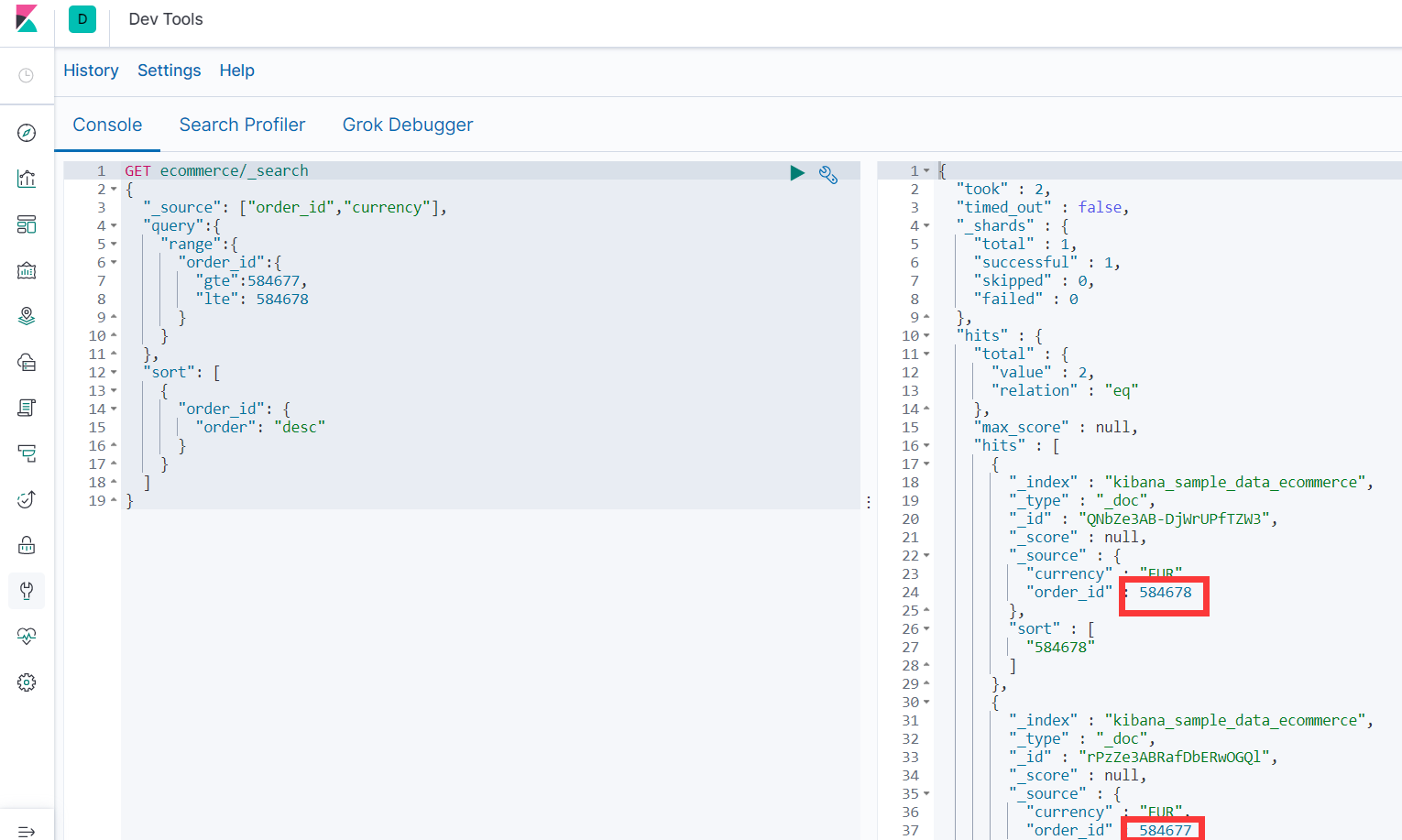Screen dimensions: 1402x840
Task: Switch to Search Profiler tab
Action: tap(242, 125)
